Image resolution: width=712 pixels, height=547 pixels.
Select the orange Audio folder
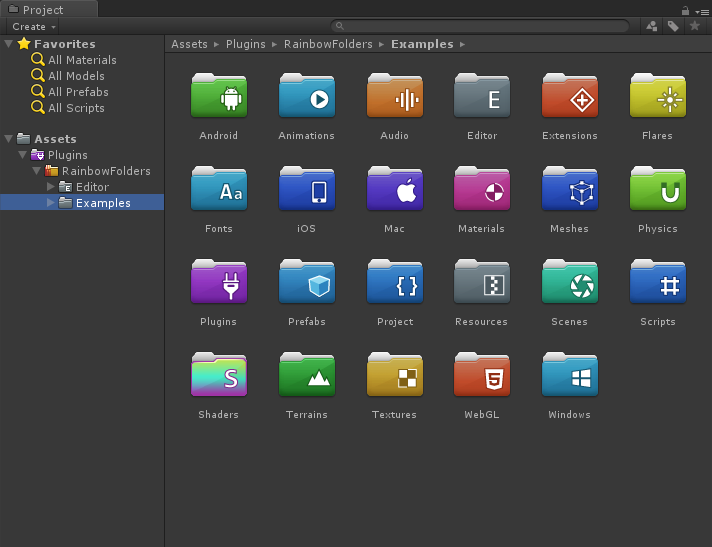click(x=395, y=95)
